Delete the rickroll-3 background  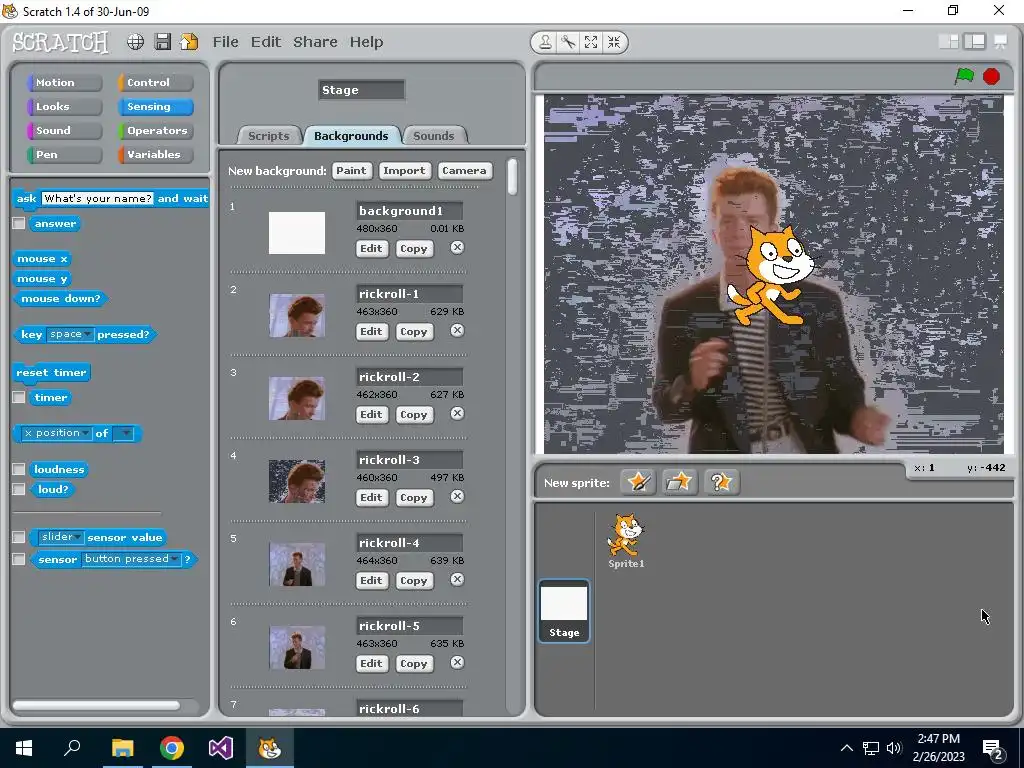(x=457, y=496)
